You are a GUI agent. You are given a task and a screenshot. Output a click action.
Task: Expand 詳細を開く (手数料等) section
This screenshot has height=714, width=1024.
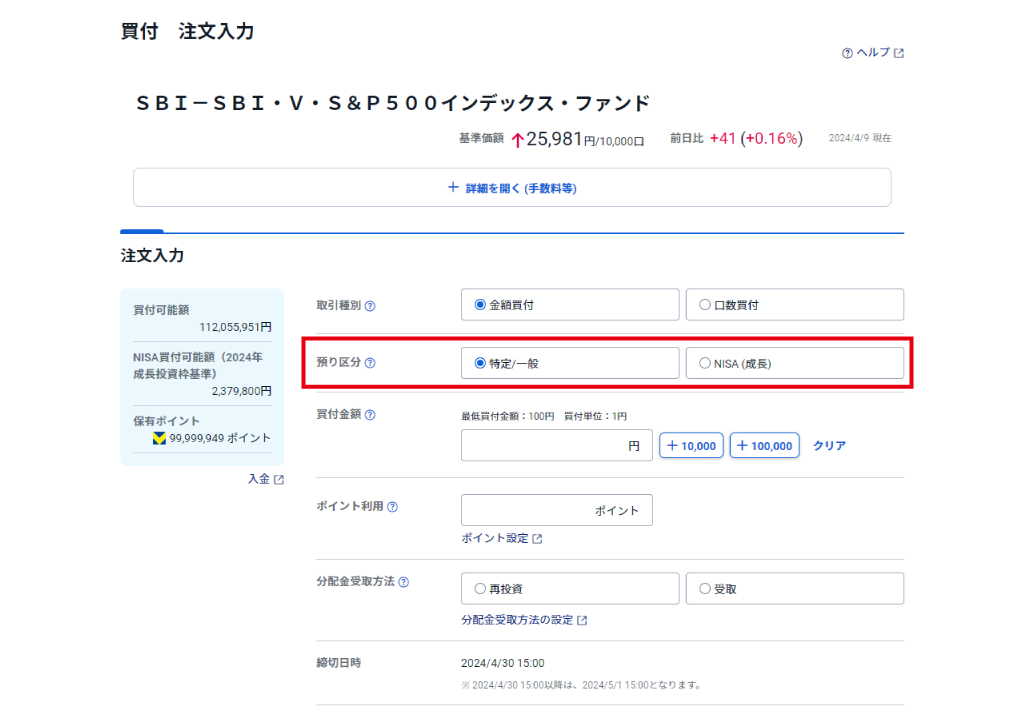click(512, 188)
